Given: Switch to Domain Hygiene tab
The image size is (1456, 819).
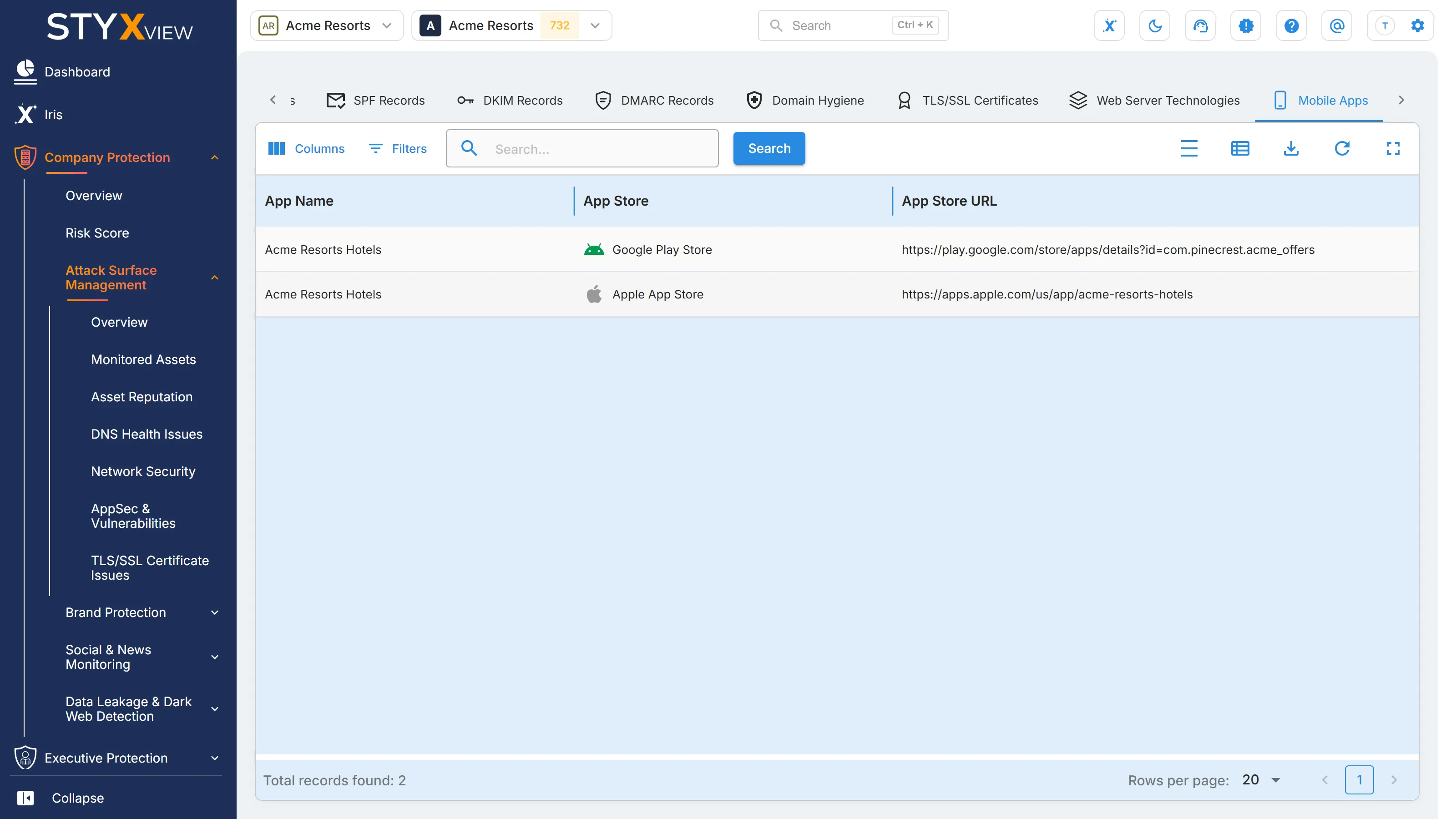Looking at the screenshot, I should pyautogui.click(x=805, y=100).
